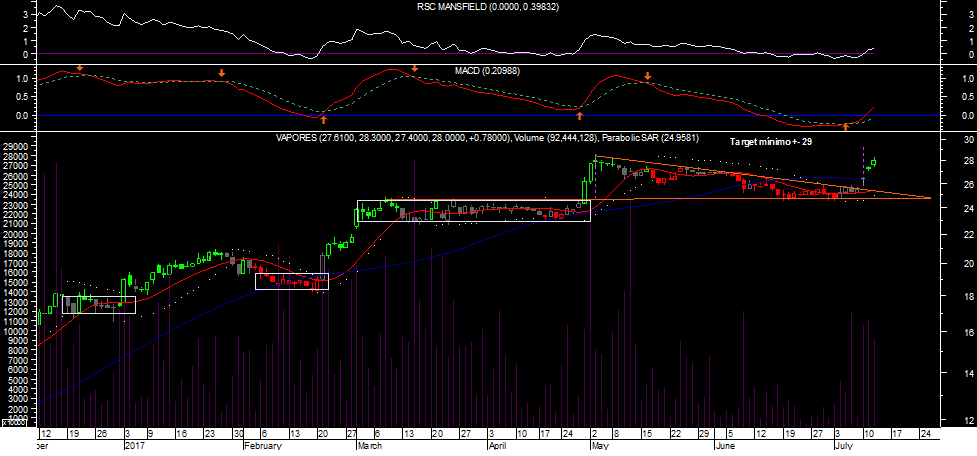977x456 pixels.
Task: Click the 14 value on the right price axis
Action: click(969, 373)
